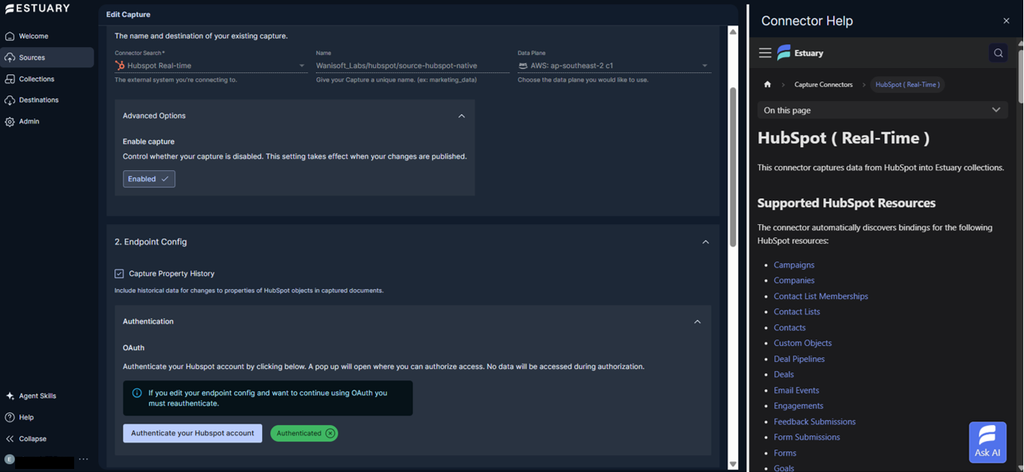Image resolution: width=1024 pixels, height=472 pixels.
Task: Open the Contact Lists link
Action: [797, 312]
